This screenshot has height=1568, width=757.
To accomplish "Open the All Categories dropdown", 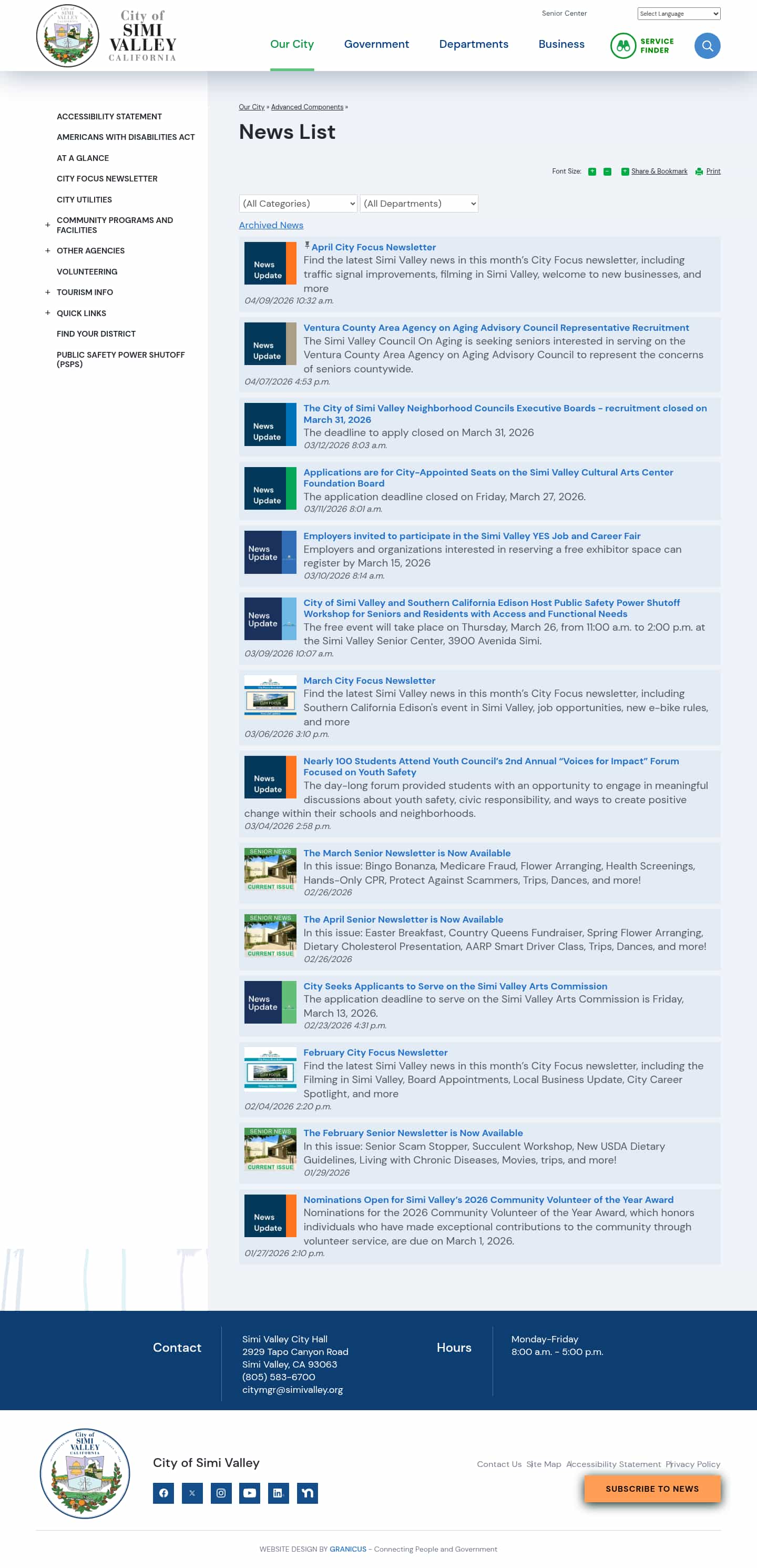I will click(x=298, y=204).
